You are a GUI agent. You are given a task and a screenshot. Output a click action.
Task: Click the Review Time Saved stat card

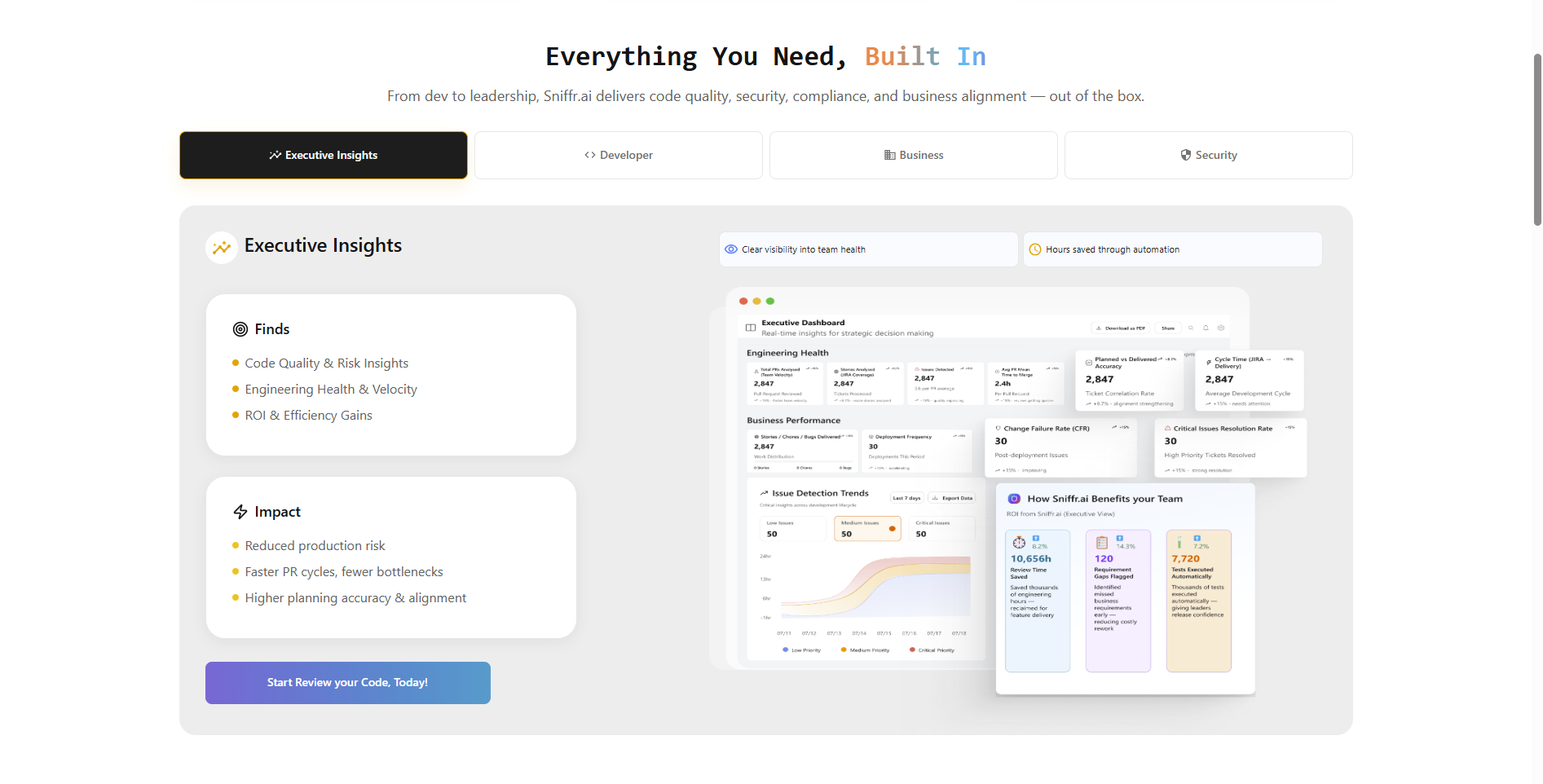(1037, 599)
